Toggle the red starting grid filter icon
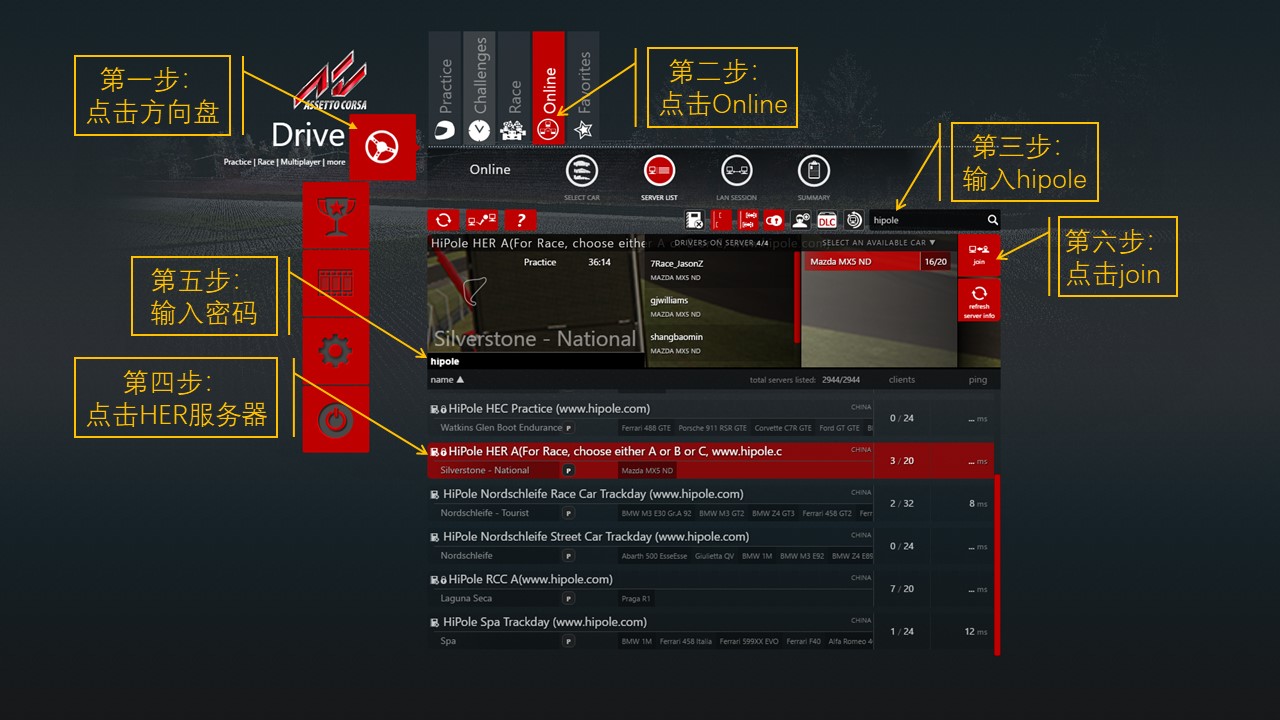 tap(747, 220)
